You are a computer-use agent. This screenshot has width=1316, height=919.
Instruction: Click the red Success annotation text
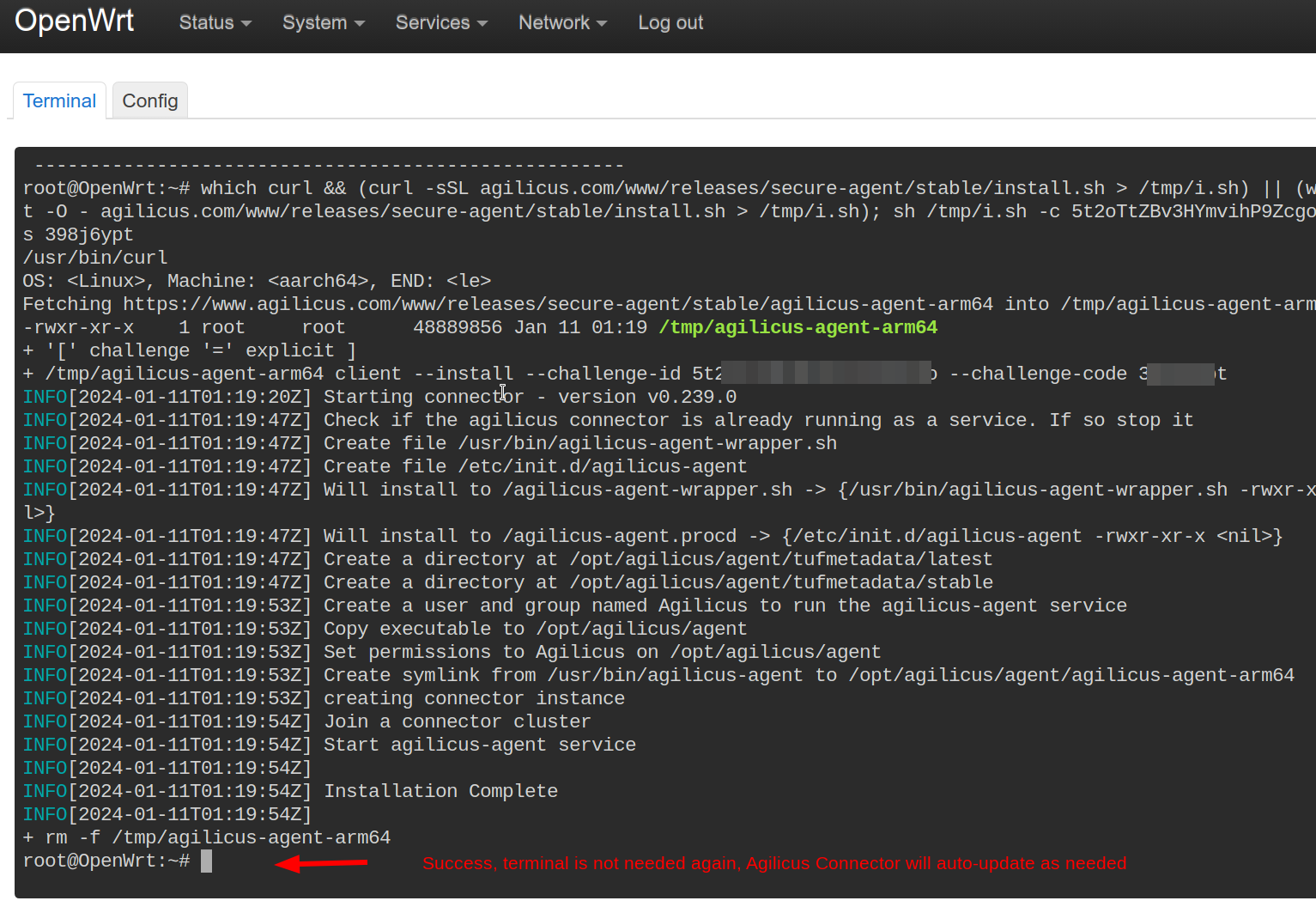[773, 863]
